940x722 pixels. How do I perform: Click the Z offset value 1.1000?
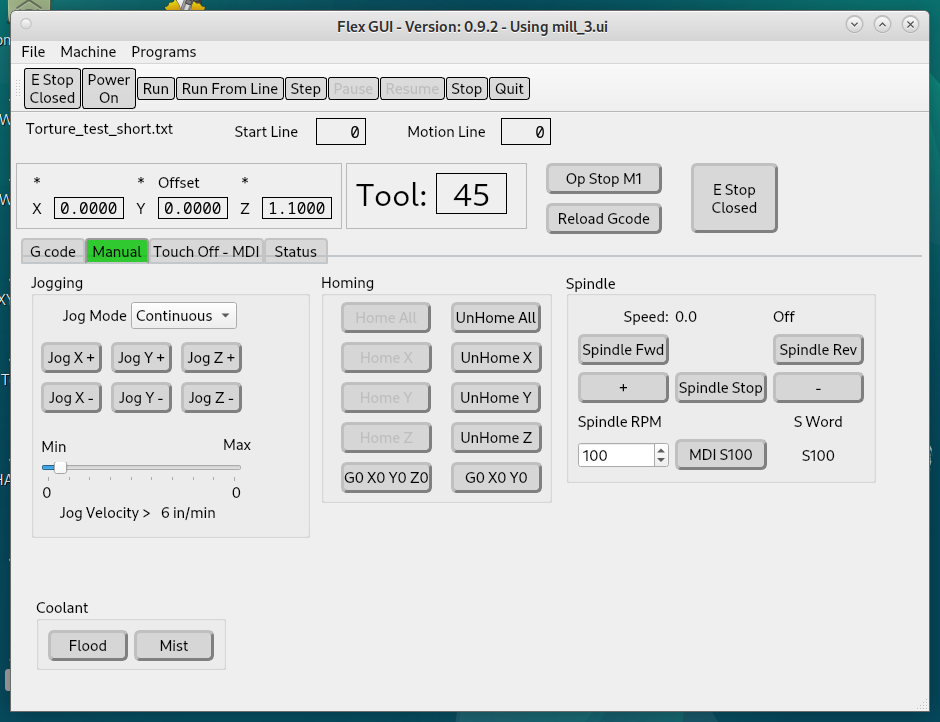tap(297, 208)
